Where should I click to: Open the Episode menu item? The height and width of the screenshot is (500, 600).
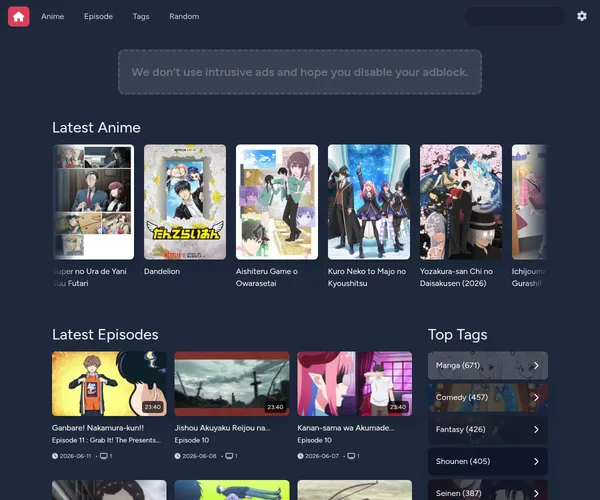98,16
